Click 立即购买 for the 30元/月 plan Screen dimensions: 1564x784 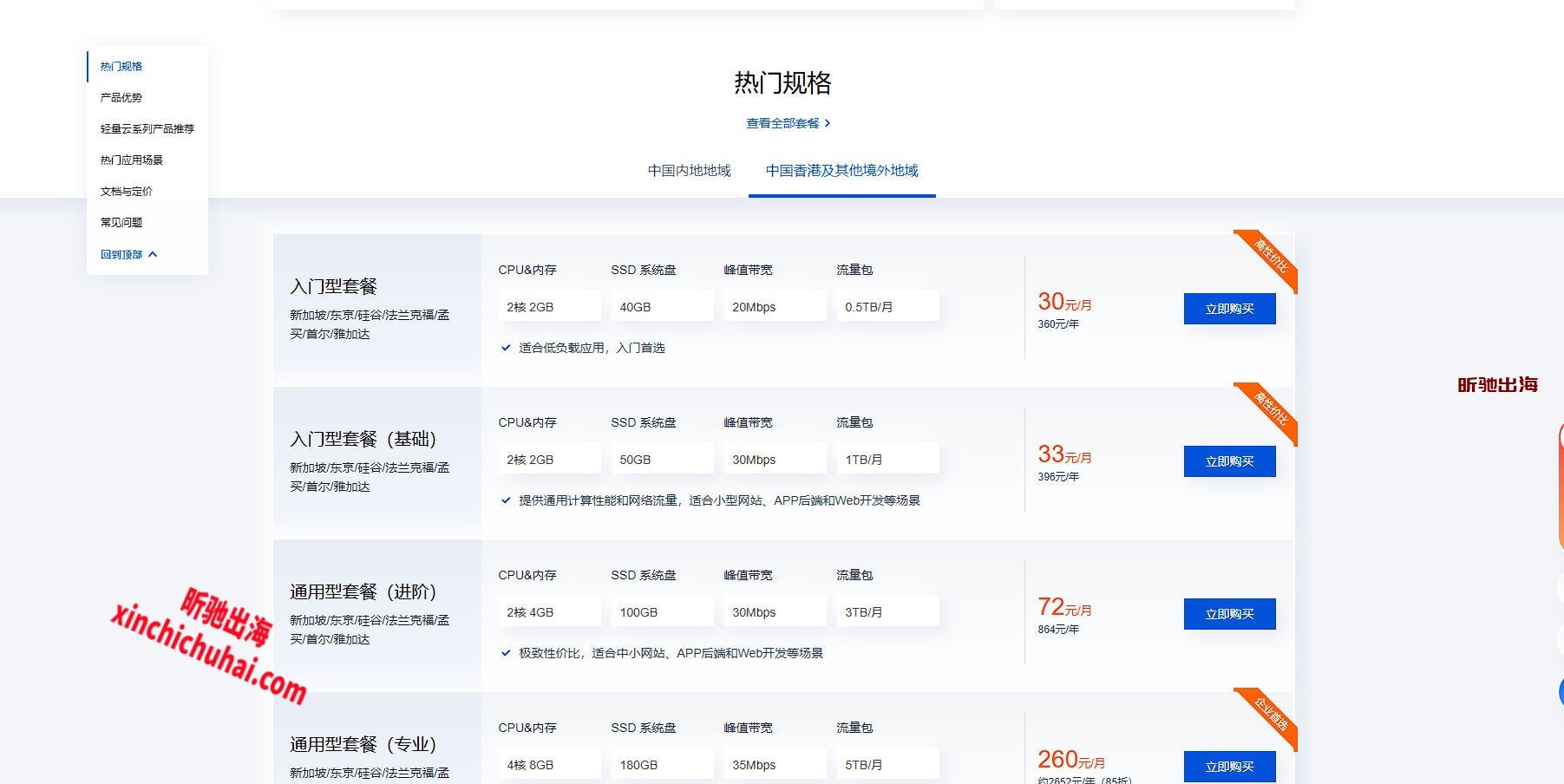tap(1228, 308)
